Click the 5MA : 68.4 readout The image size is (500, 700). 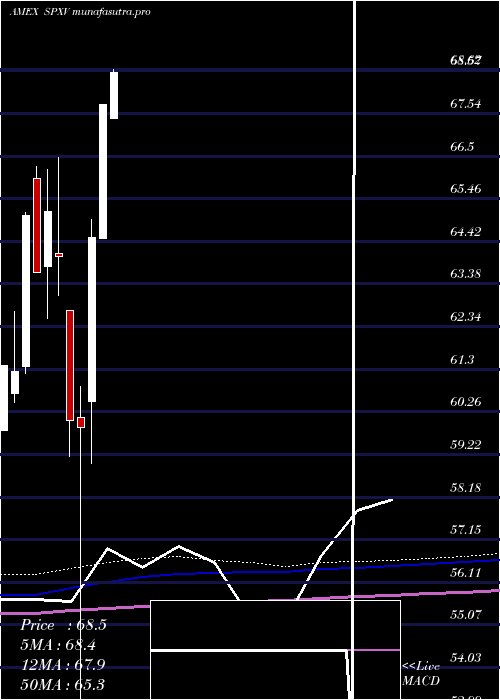tap(58, 645)
